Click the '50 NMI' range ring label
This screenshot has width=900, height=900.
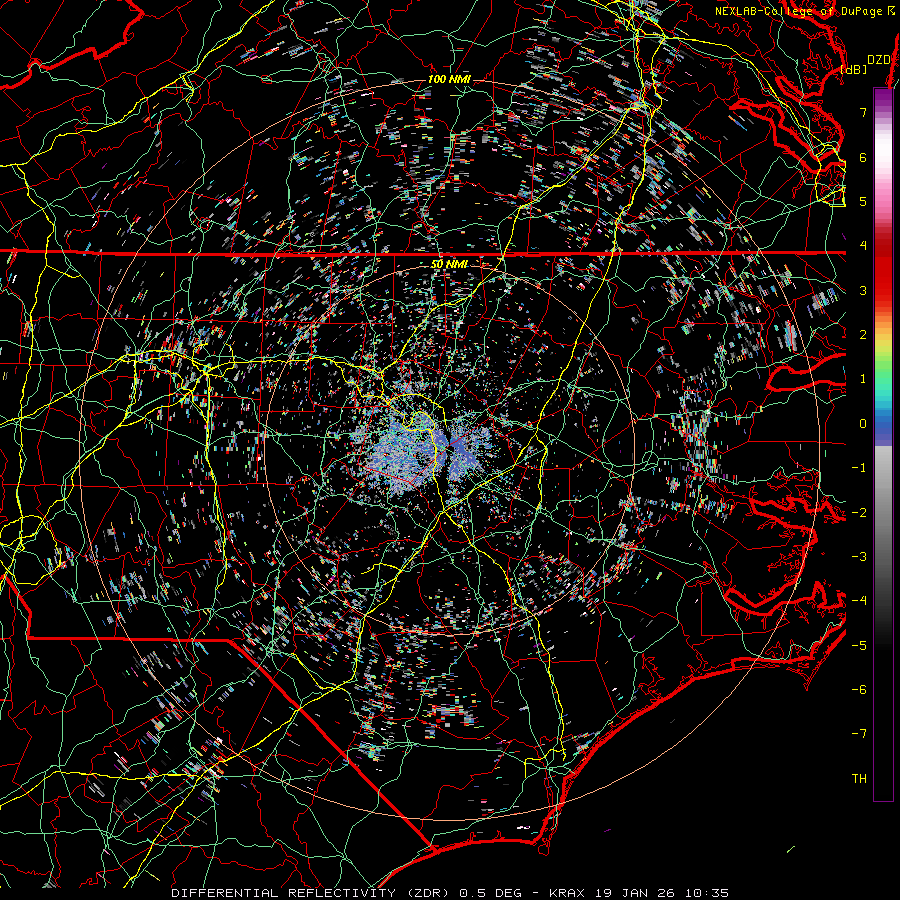[449, 264]
